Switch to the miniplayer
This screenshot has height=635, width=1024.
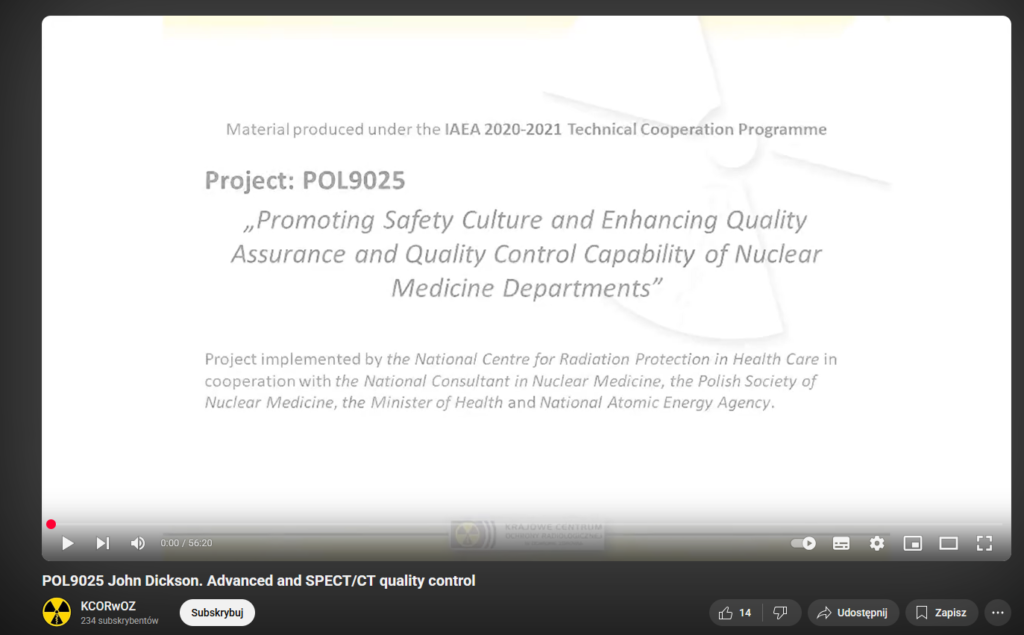pyautogui.click(x=912, y=543)
